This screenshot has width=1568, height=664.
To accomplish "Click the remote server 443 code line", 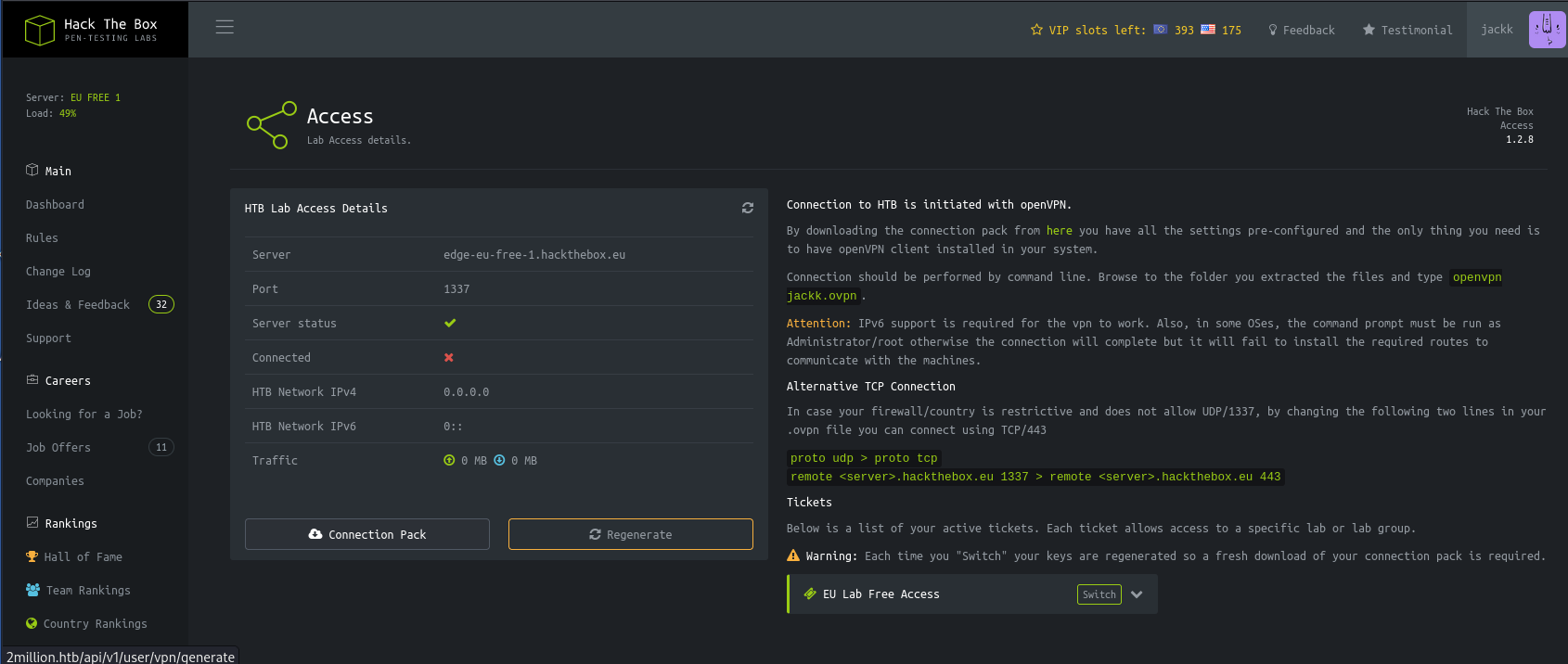I will click(x=1035, y=477).
